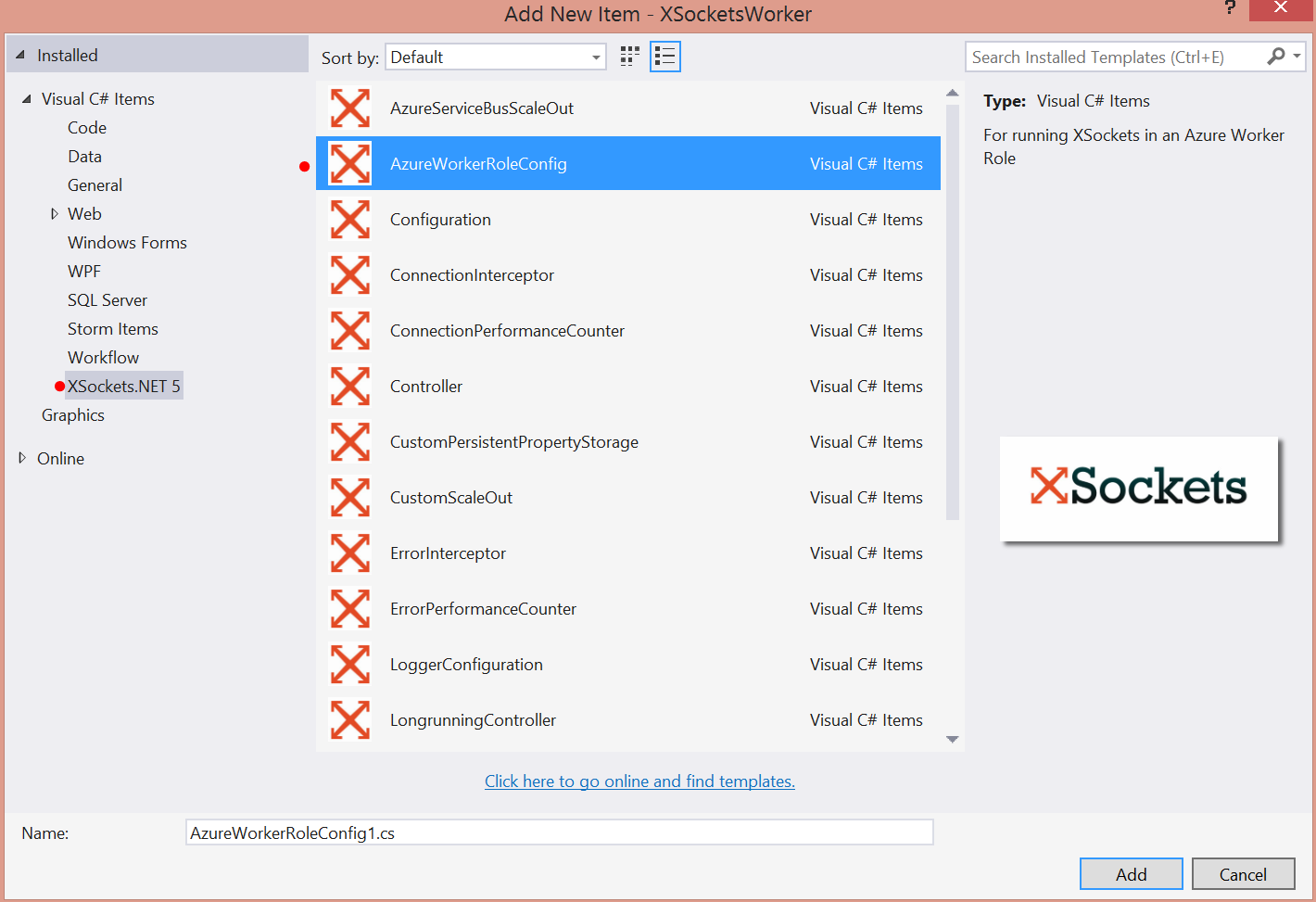This screenshot has height=902, width=1316.
Task: Click the template list scrollbar thumb
Action: pos(952,311)
